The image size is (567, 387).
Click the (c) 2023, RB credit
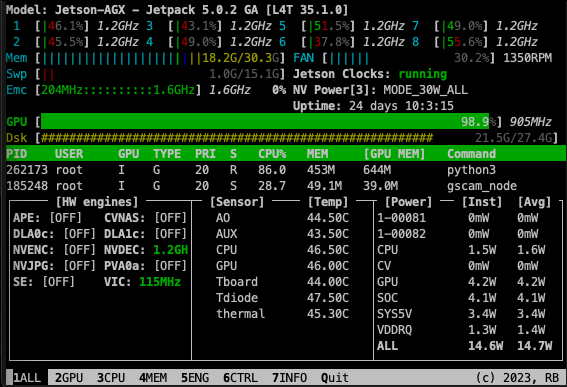pos(517,378)
